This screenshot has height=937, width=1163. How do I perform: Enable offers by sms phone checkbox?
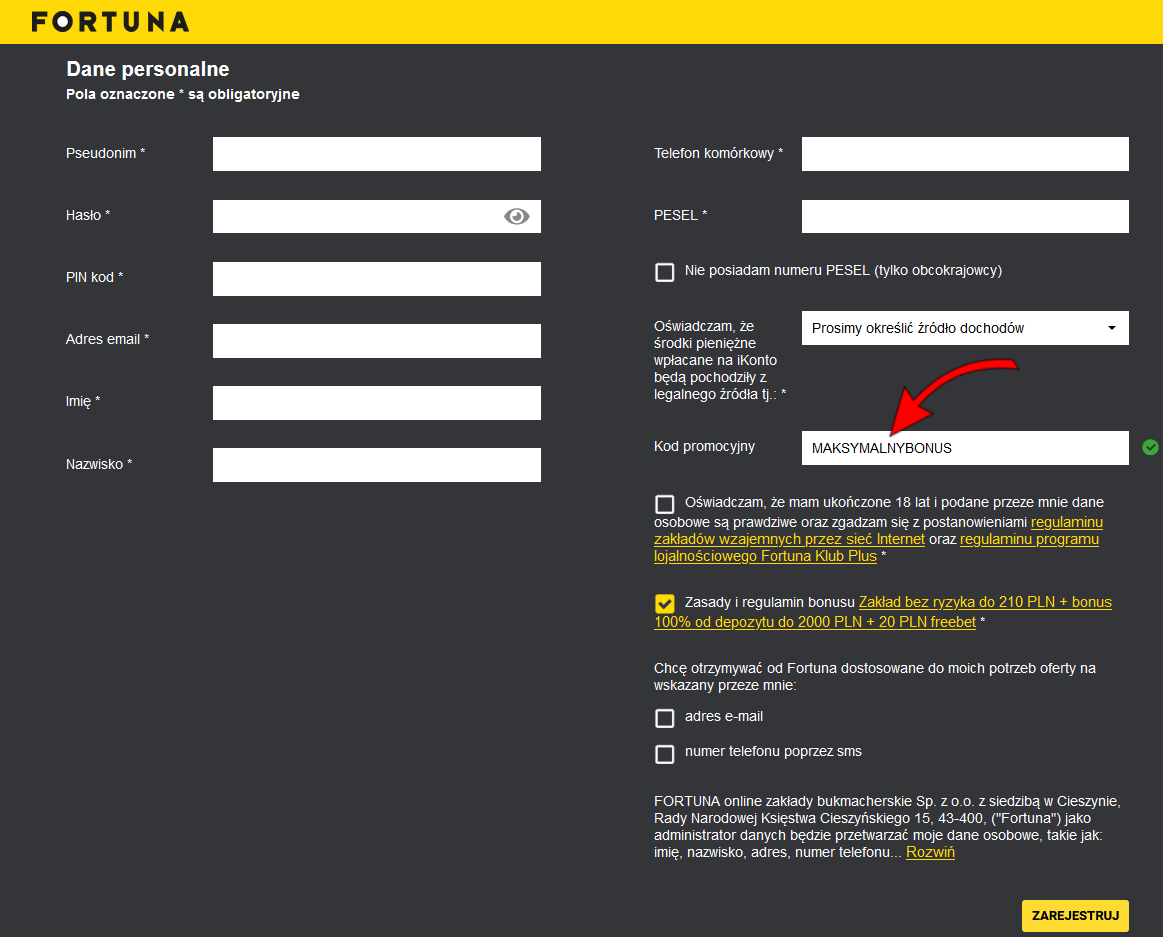click(665, 754)
